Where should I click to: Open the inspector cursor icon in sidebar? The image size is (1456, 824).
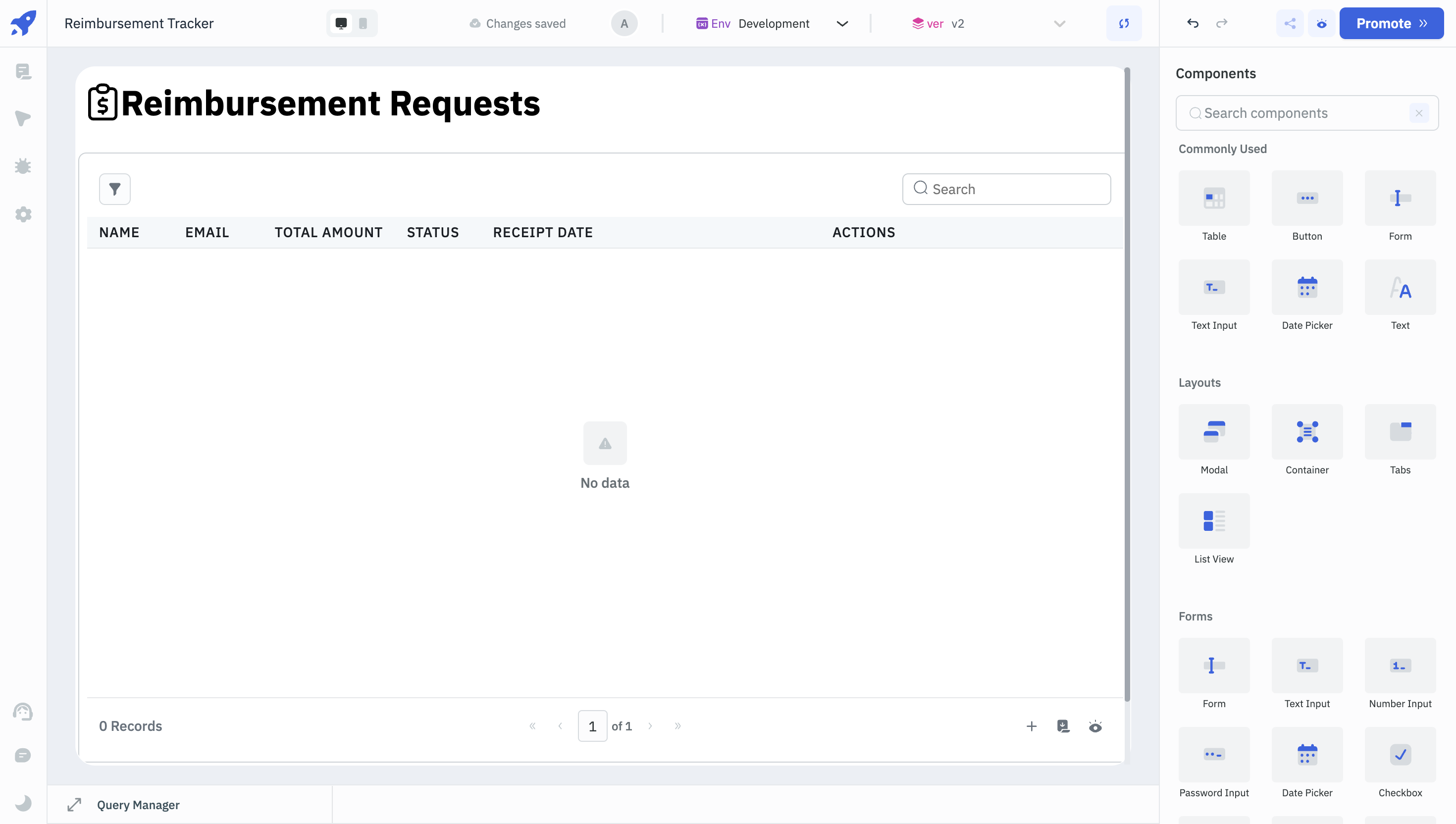pos(23,118)
